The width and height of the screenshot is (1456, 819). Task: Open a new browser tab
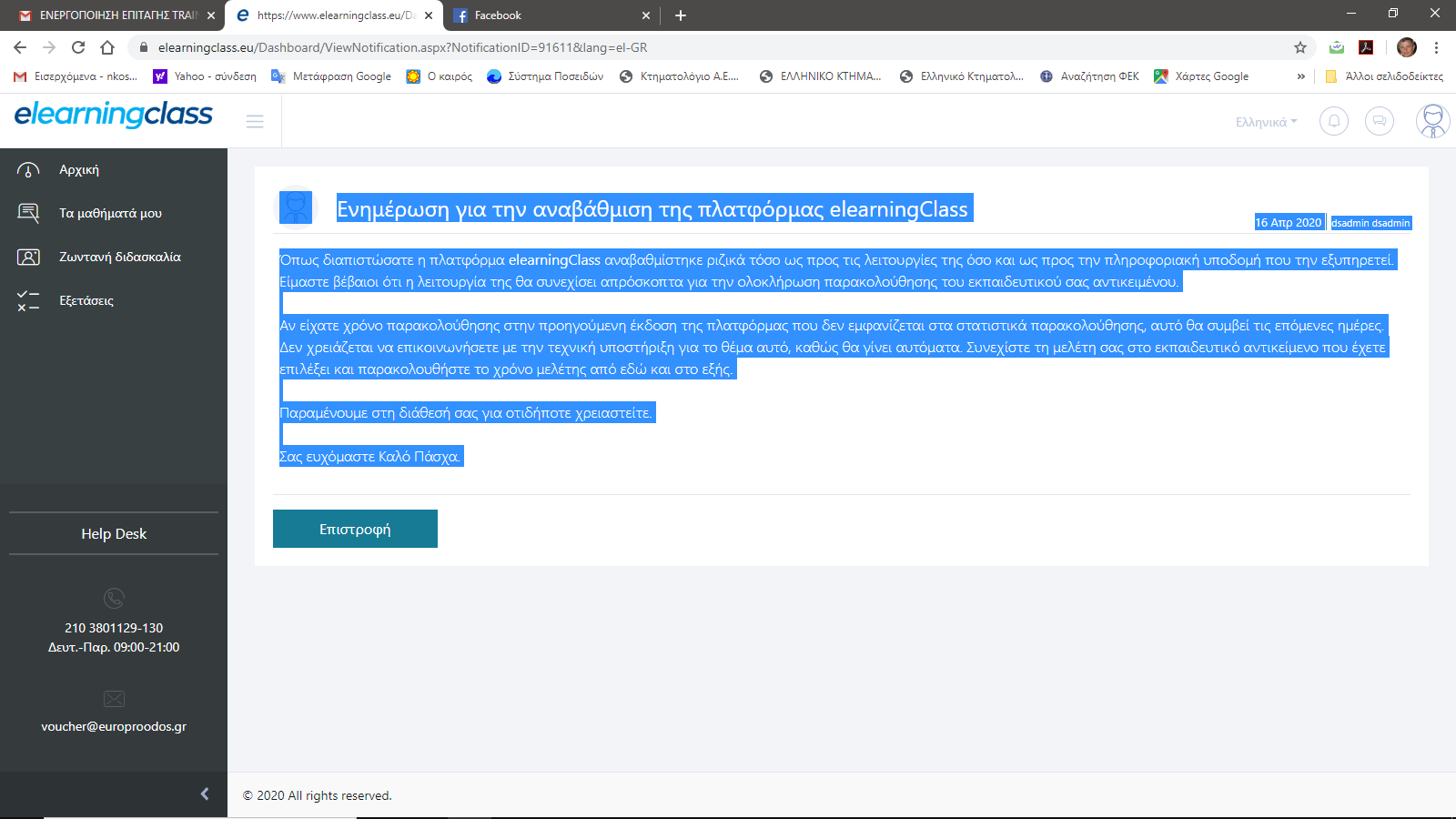681,15
